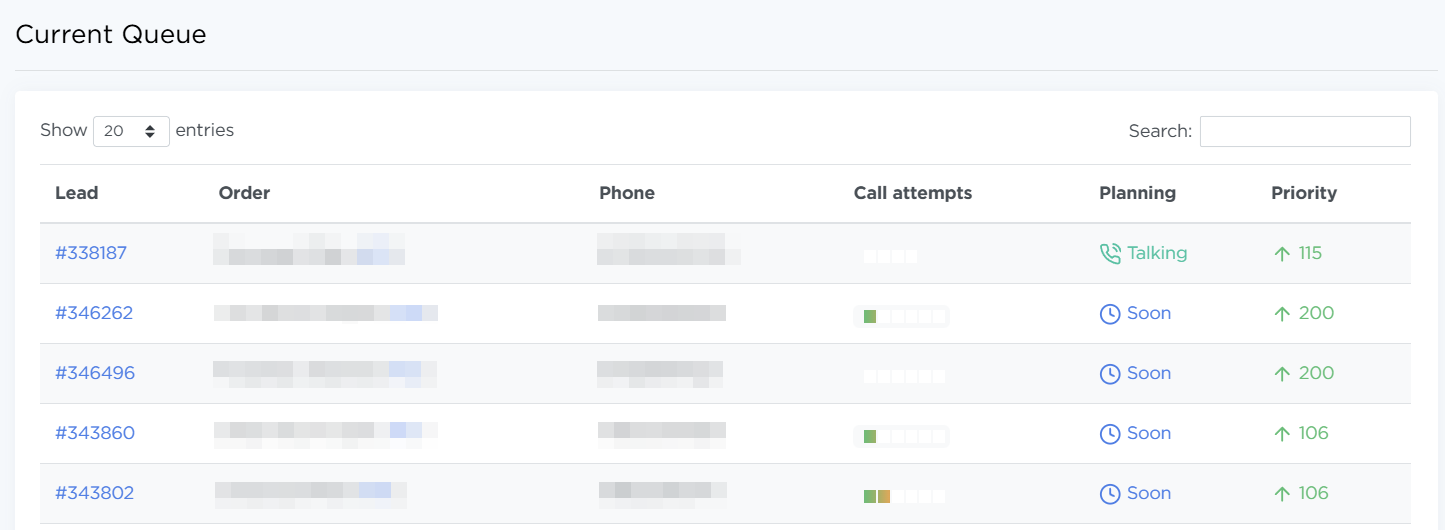
Task: Open the Show entries count dropdown
Action: (131, 131)
